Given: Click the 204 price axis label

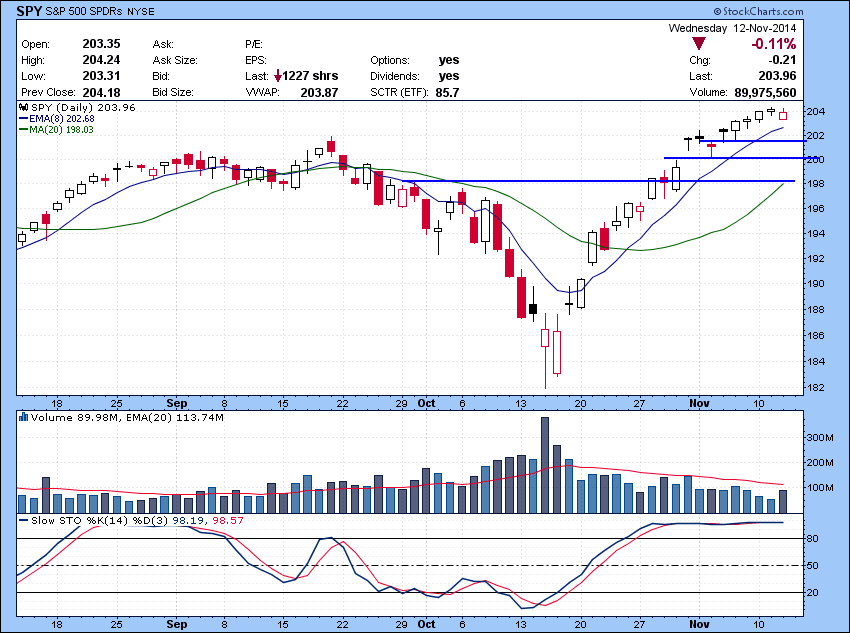Looking at the screenshot, I should click(816, 112).
